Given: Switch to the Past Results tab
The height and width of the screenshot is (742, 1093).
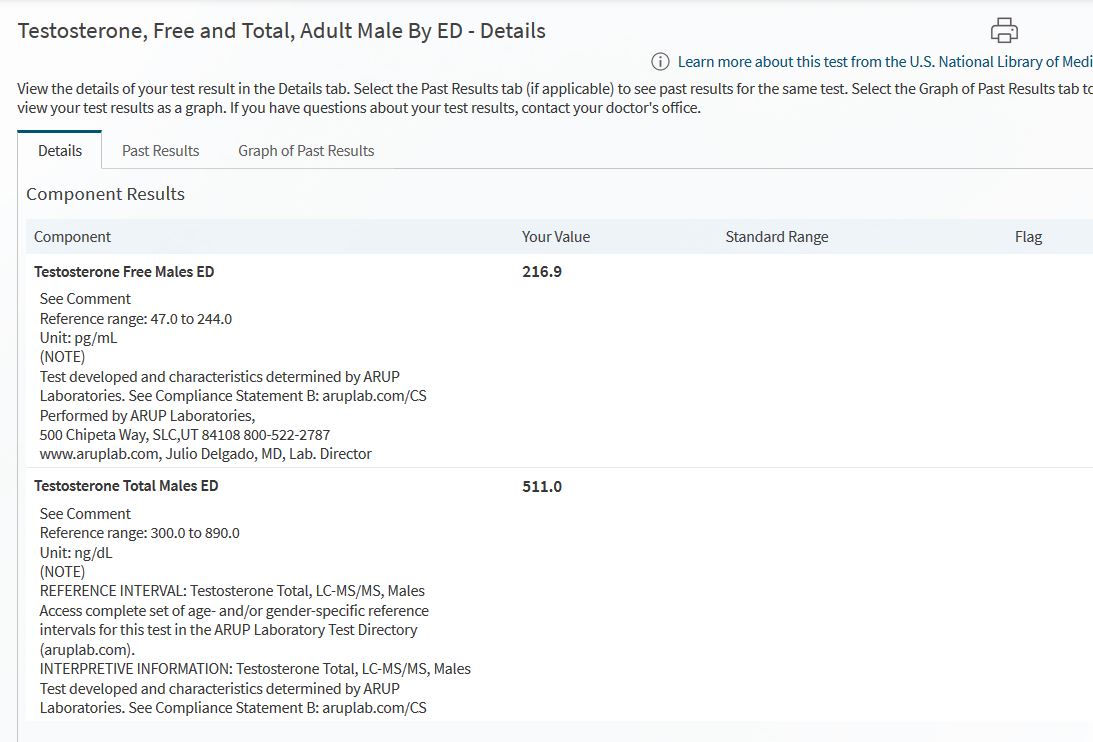Looking at the screenshot, I should click(x=160, y=151).
